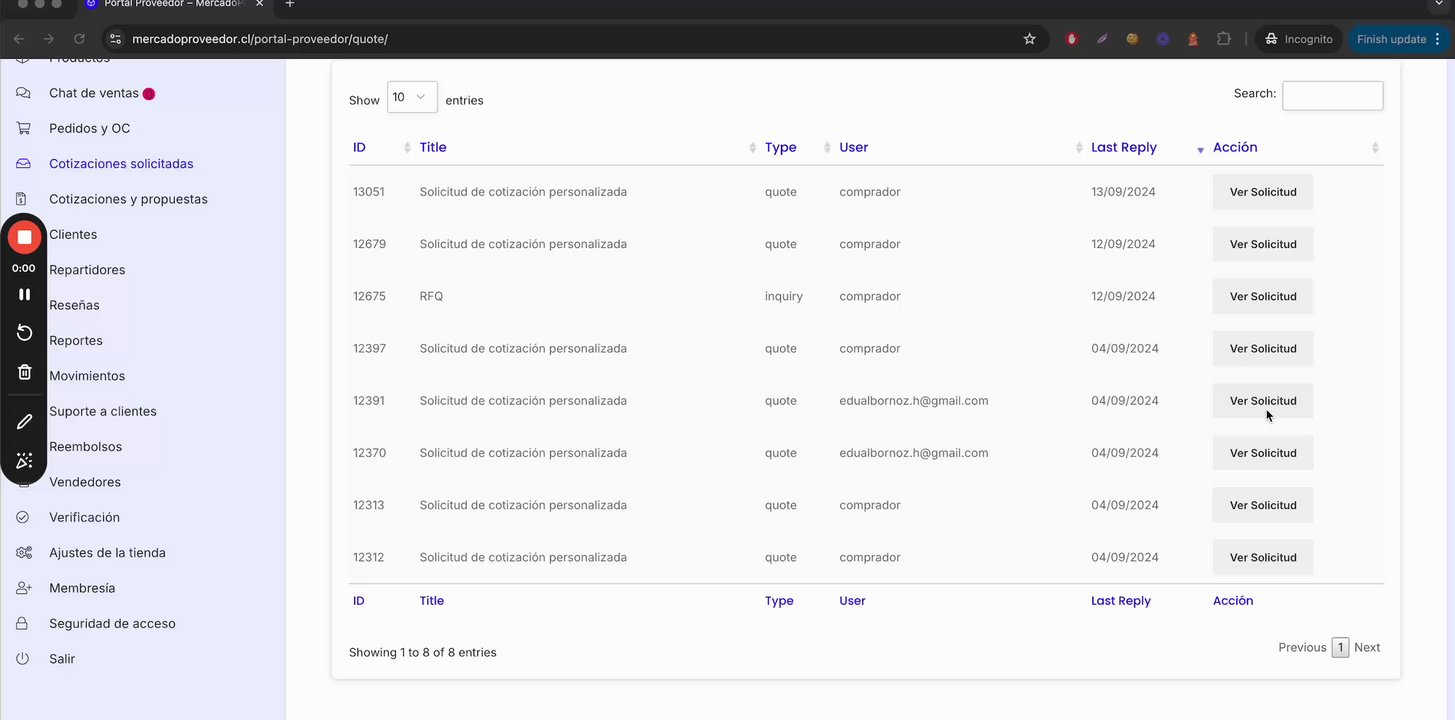Open the Seguridad de acceso lock icon
Image resolution: width=1455 pixels, height=720 pixels.
23,624
